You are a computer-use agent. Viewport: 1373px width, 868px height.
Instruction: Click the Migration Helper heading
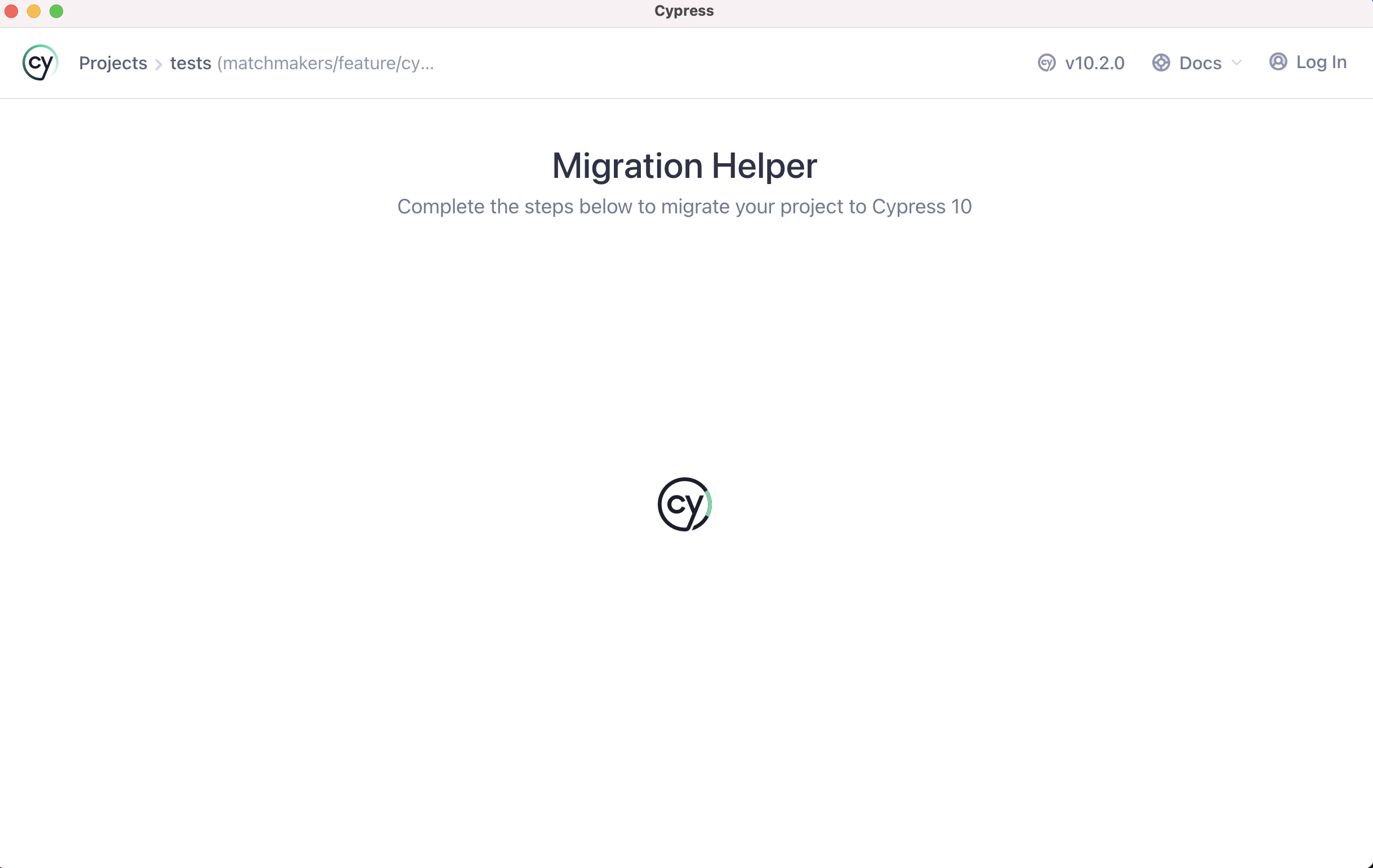(x=684, y=166)
